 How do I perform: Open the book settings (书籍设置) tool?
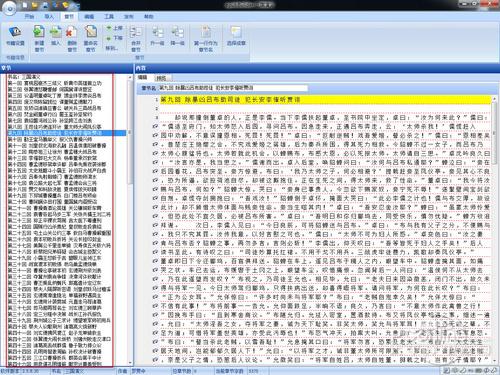(15, 36)
